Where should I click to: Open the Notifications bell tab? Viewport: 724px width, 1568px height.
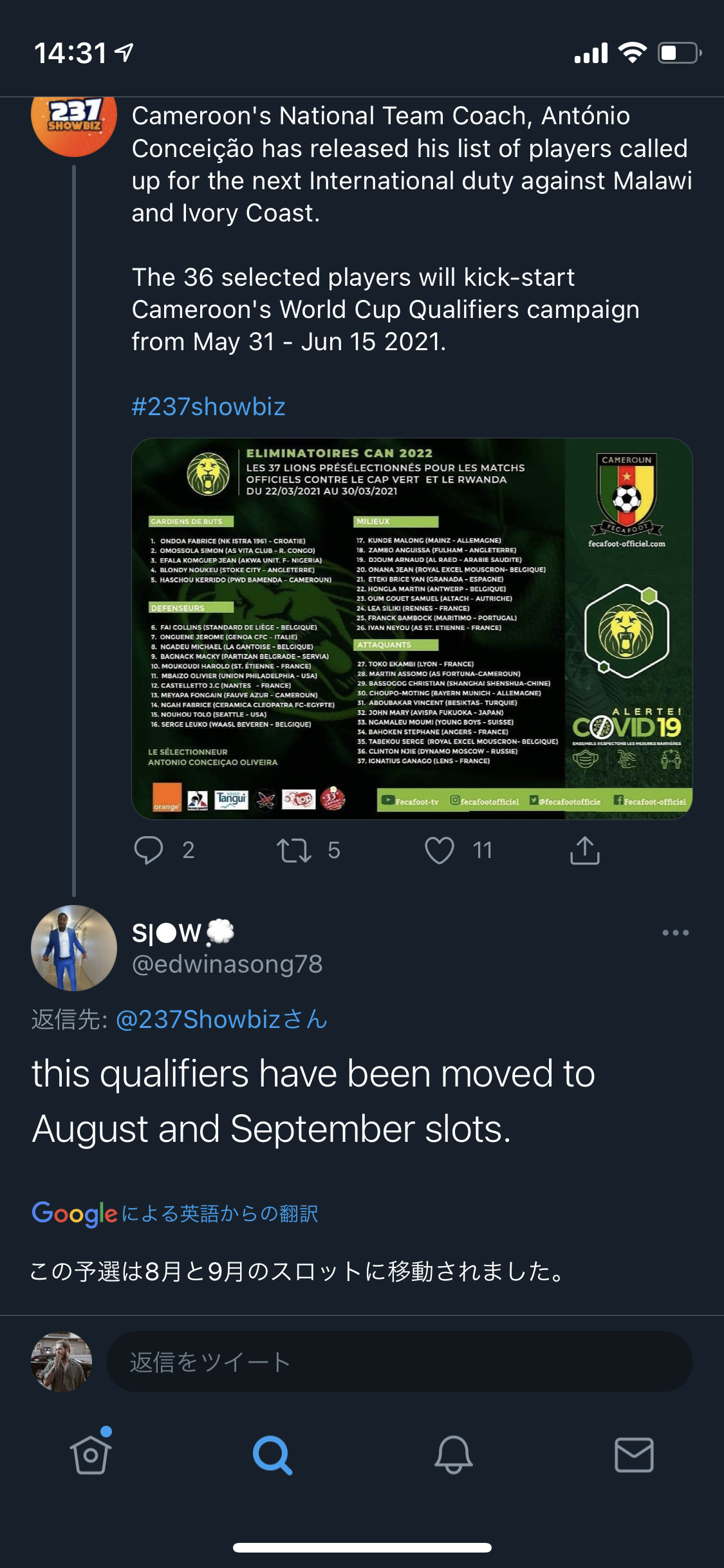pyautogui.click(x=454, y=1455)
